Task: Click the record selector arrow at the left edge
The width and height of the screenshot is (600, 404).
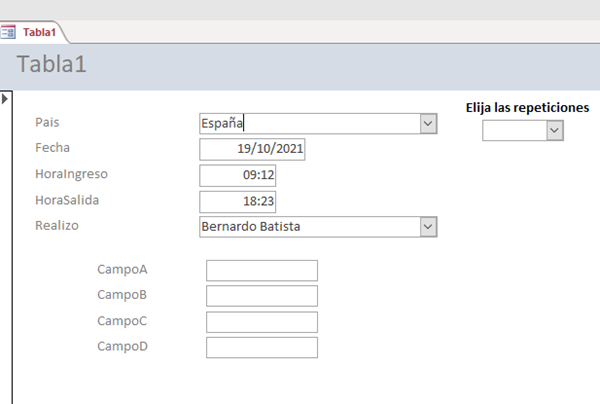Action: point(5,98)
